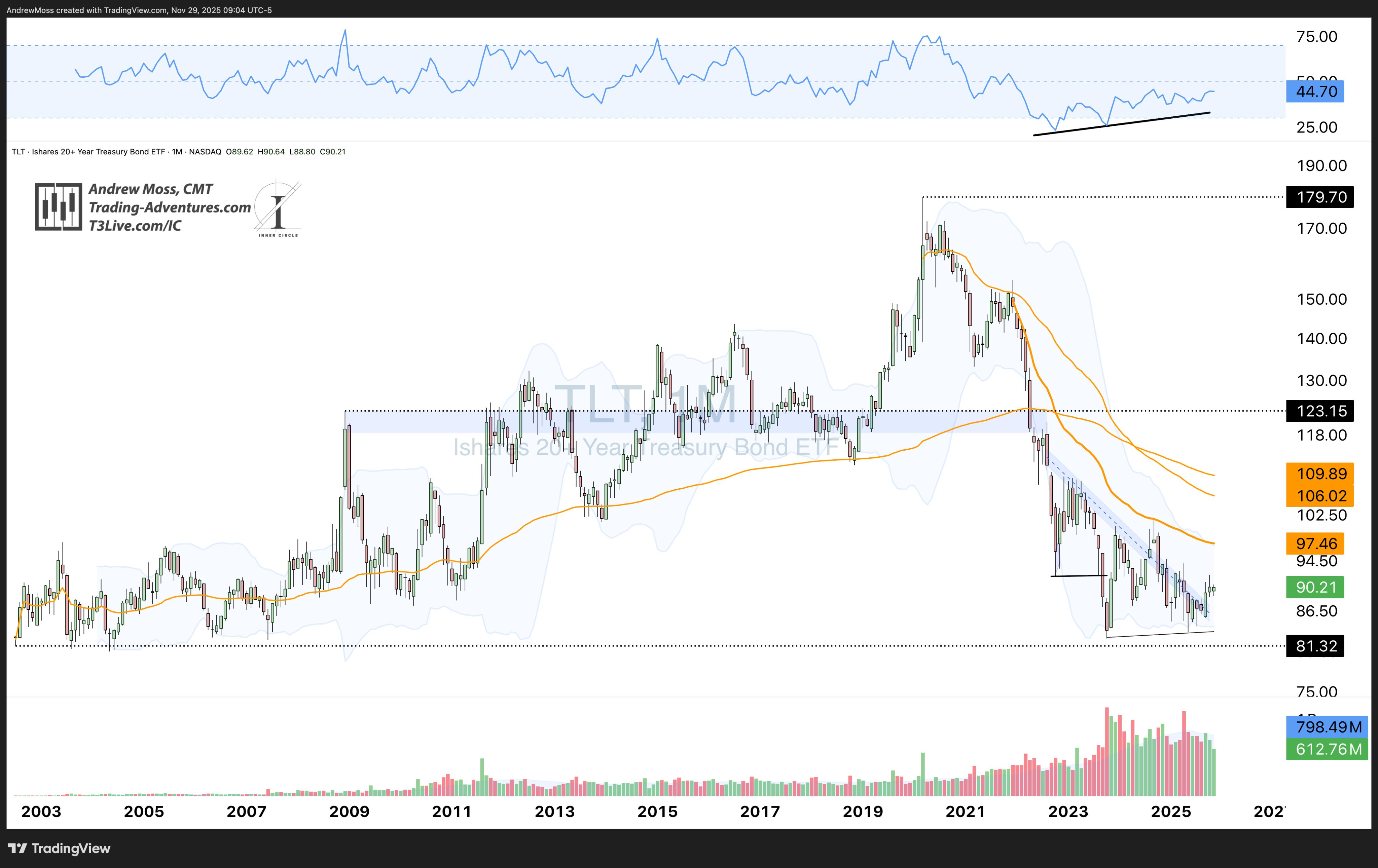The width and height of the screenshot is (1378, 868).
Task: Click the candlestick logo beside Andrew Moss
Action: (x=59, y=206)
